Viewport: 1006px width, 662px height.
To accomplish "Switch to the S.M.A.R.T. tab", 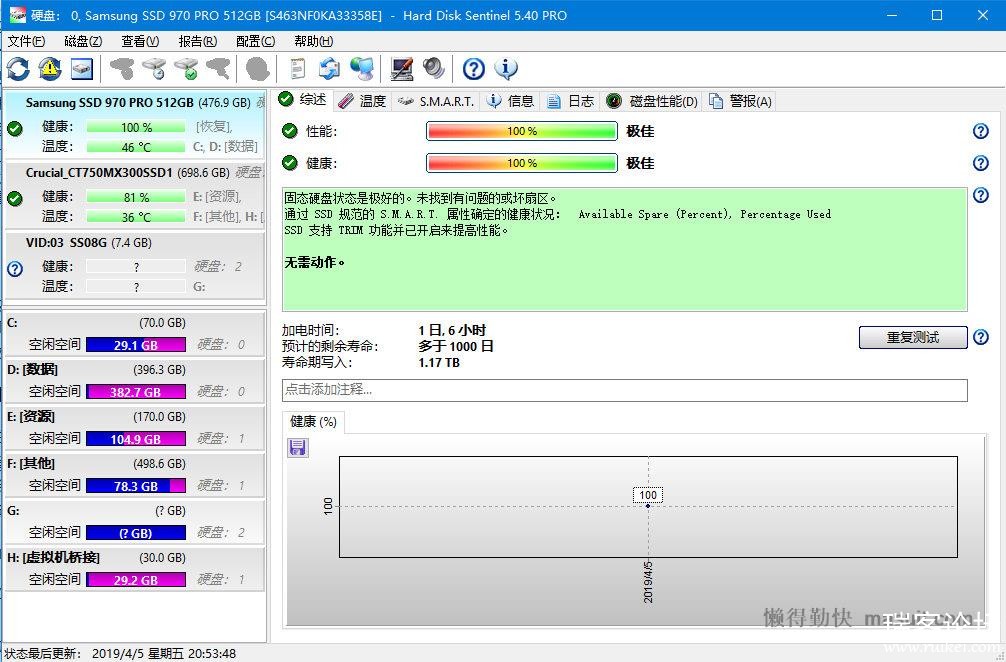I will [x=436, y=101].
